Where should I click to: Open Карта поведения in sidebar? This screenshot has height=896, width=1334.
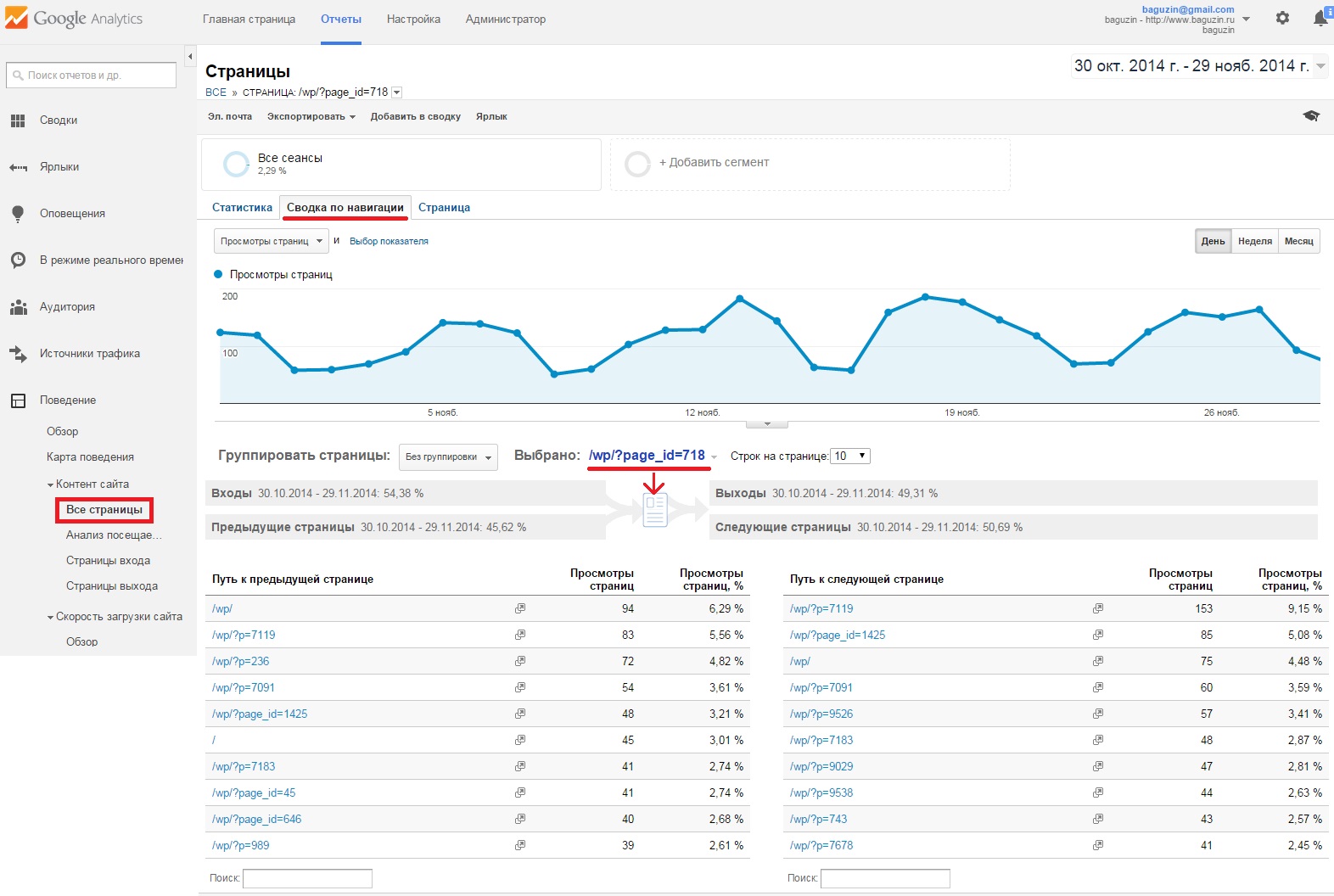pos(90,457)
